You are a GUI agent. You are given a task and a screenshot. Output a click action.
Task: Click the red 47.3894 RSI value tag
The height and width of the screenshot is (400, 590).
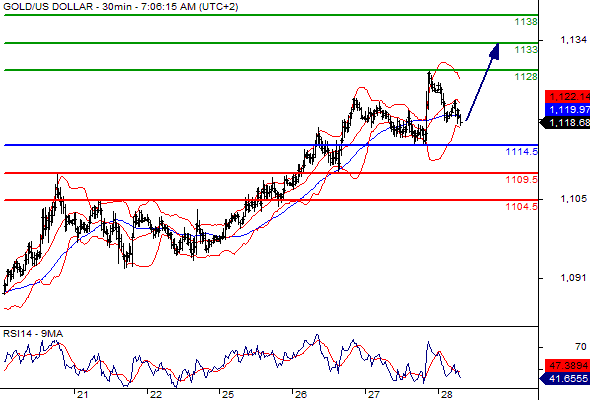click(567, 365)
